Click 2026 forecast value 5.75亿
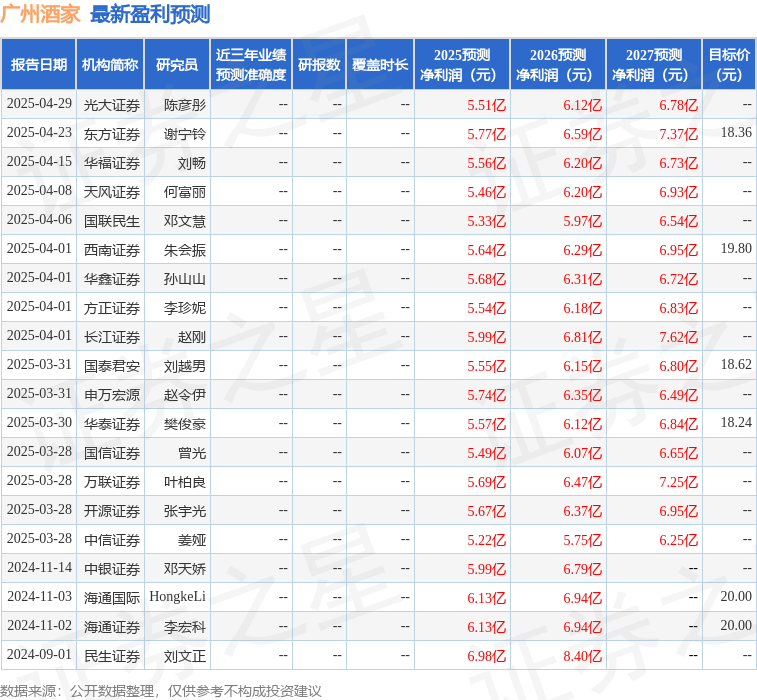The image size is (757, 700). pos(582,539)
